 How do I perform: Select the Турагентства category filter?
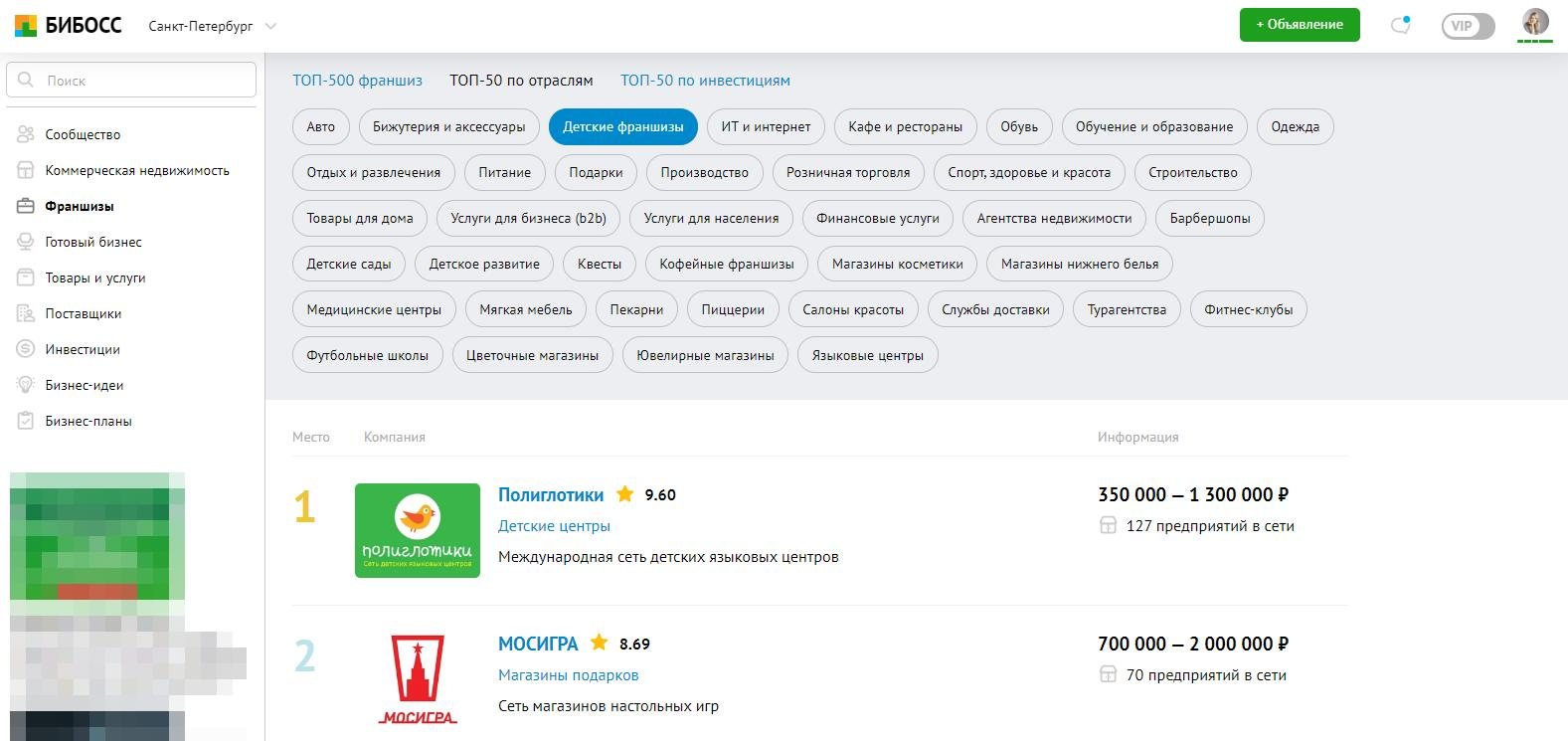coord(1127,309)
